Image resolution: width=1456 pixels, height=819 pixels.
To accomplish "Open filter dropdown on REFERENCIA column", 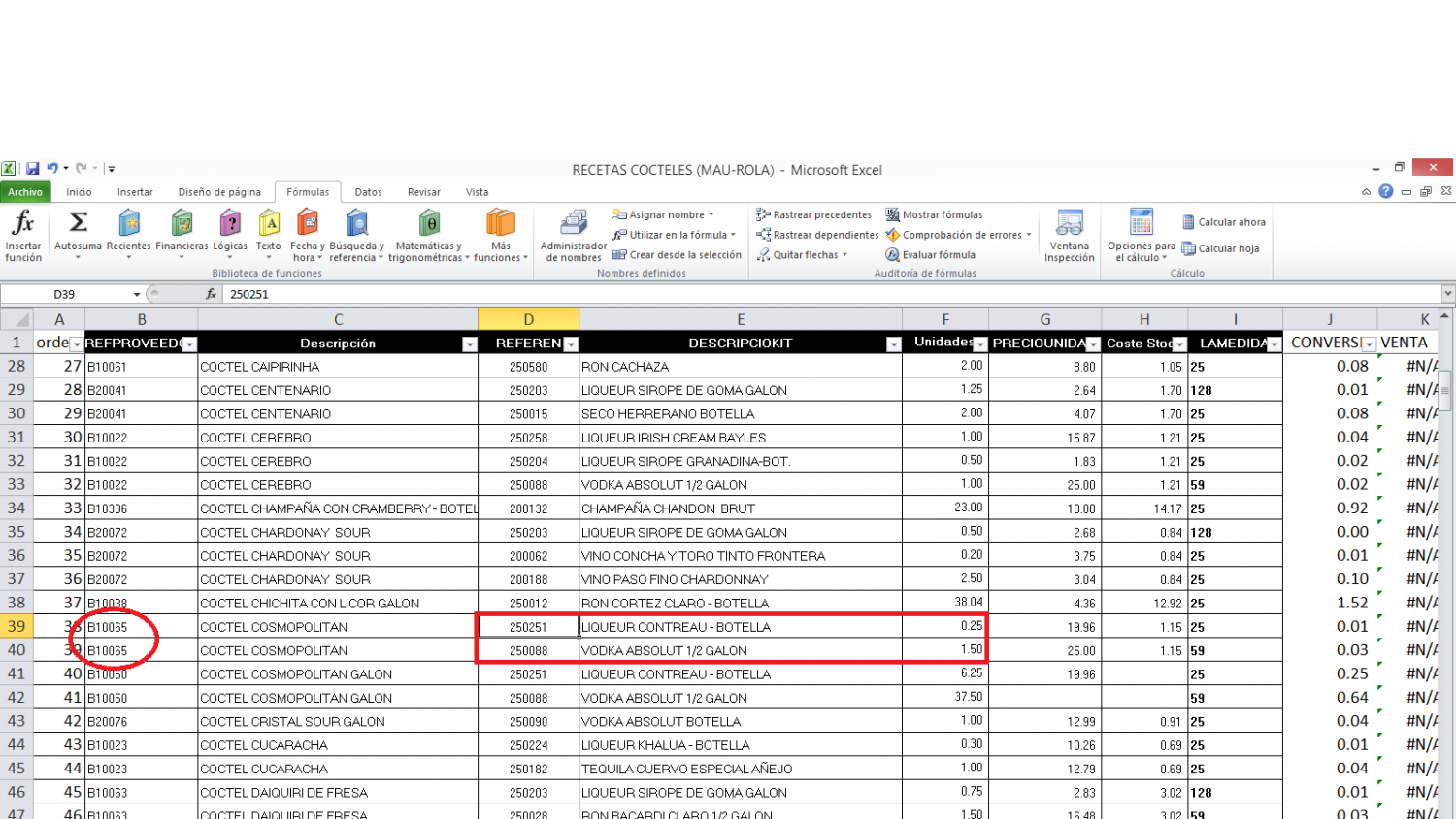I will (x=571, y=344).
